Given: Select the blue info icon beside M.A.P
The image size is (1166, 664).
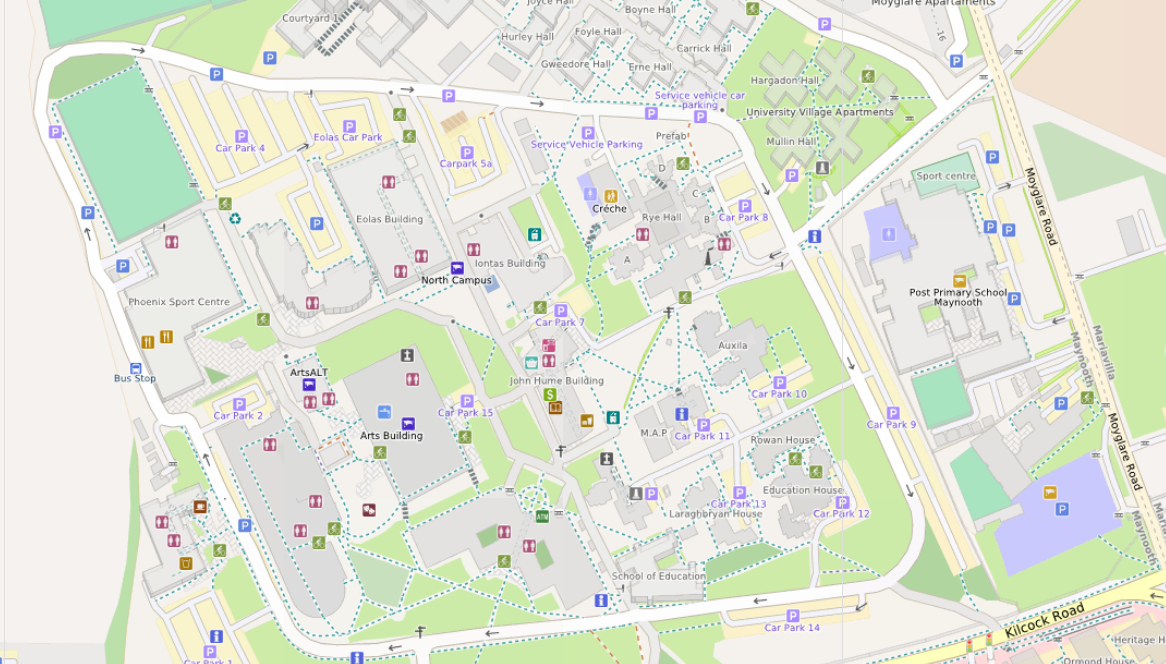Looking at the screenshot, I should [681, 414].
